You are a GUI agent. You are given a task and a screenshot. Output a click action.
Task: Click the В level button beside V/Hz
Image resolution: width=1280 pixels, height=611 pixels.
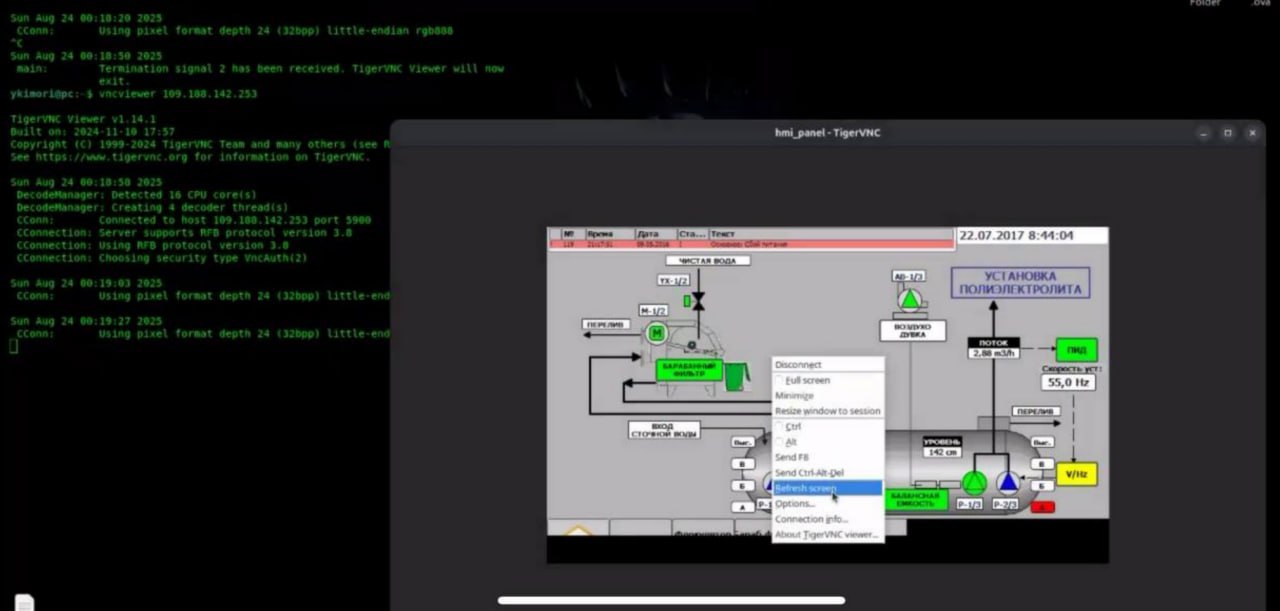tap(1043, 464)
